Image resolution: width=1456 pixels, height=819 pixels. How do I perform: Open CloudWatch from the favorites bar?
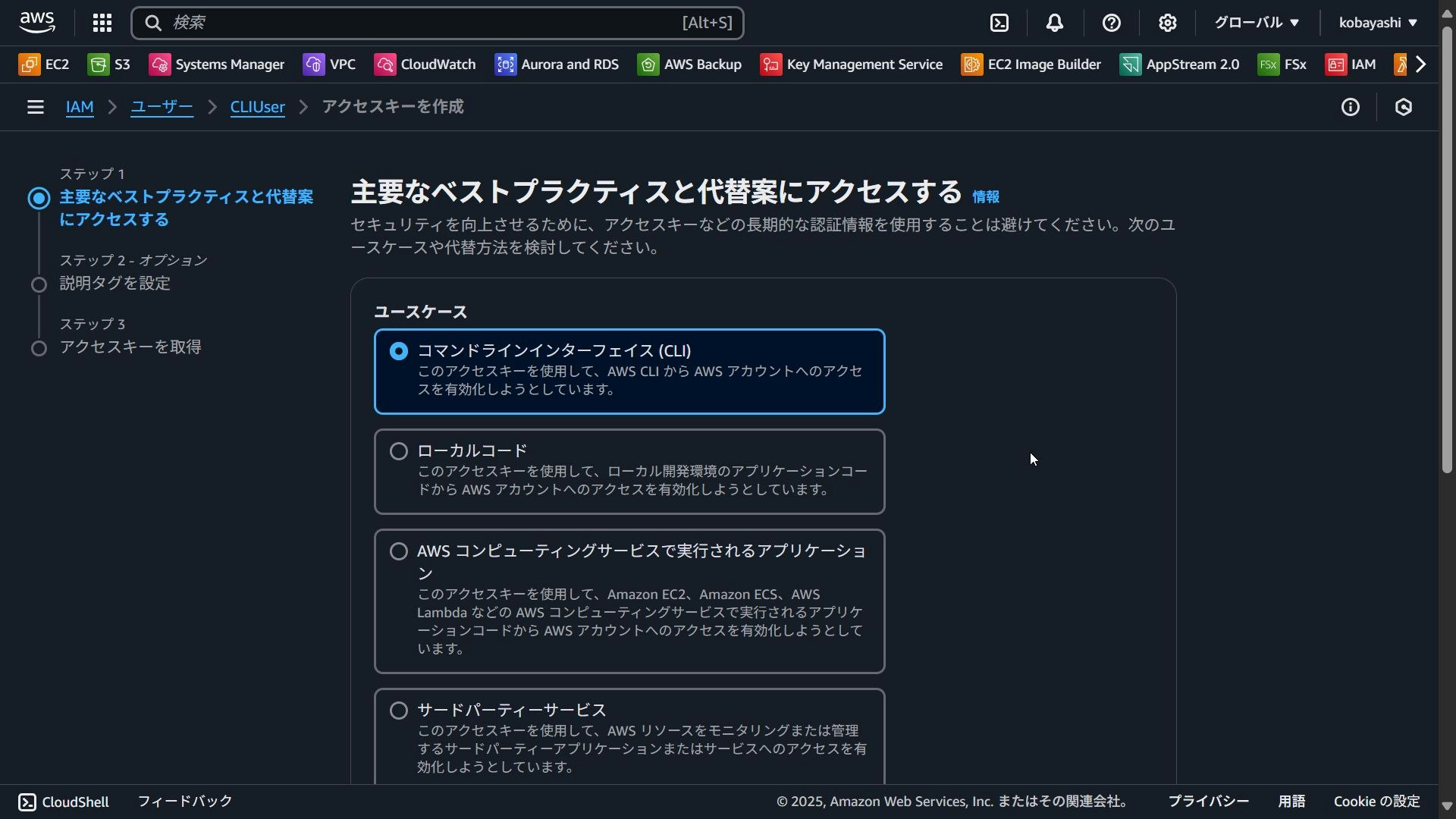pos(425,64)
